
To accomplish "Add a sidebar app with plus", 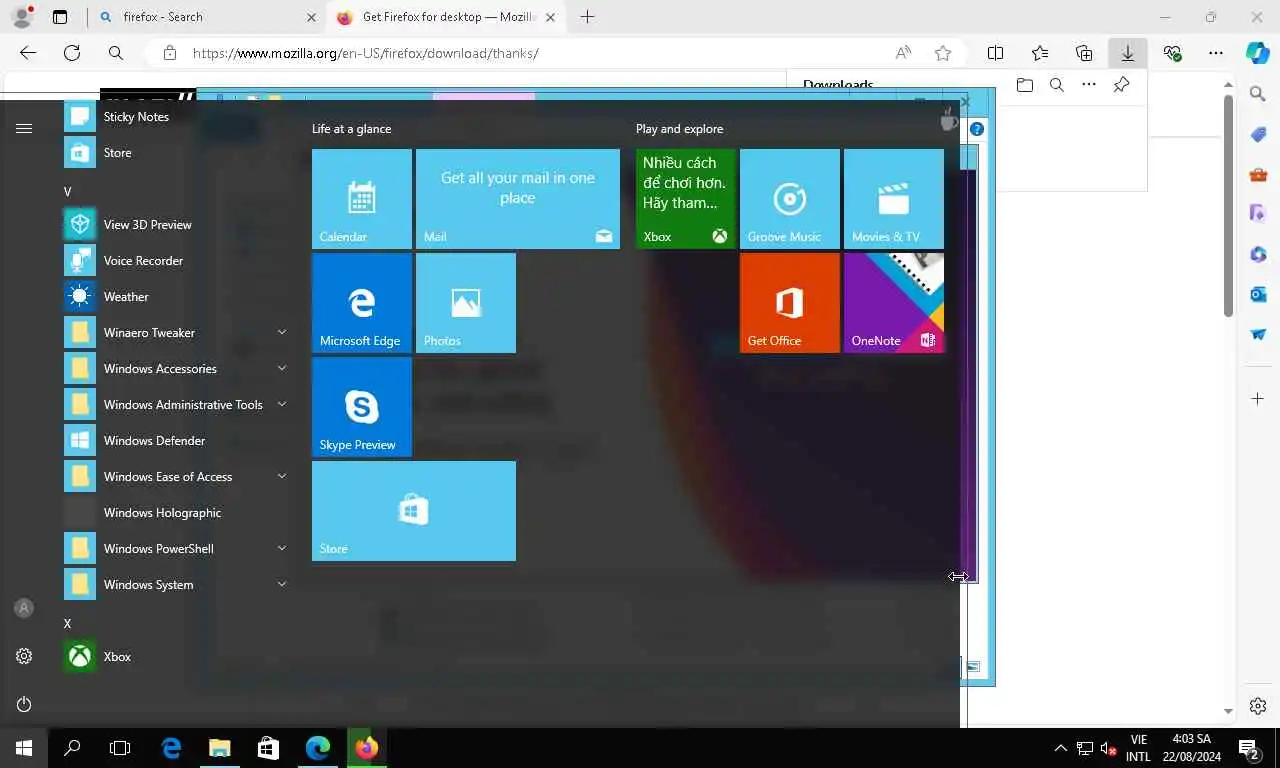I will (1258, 399).
